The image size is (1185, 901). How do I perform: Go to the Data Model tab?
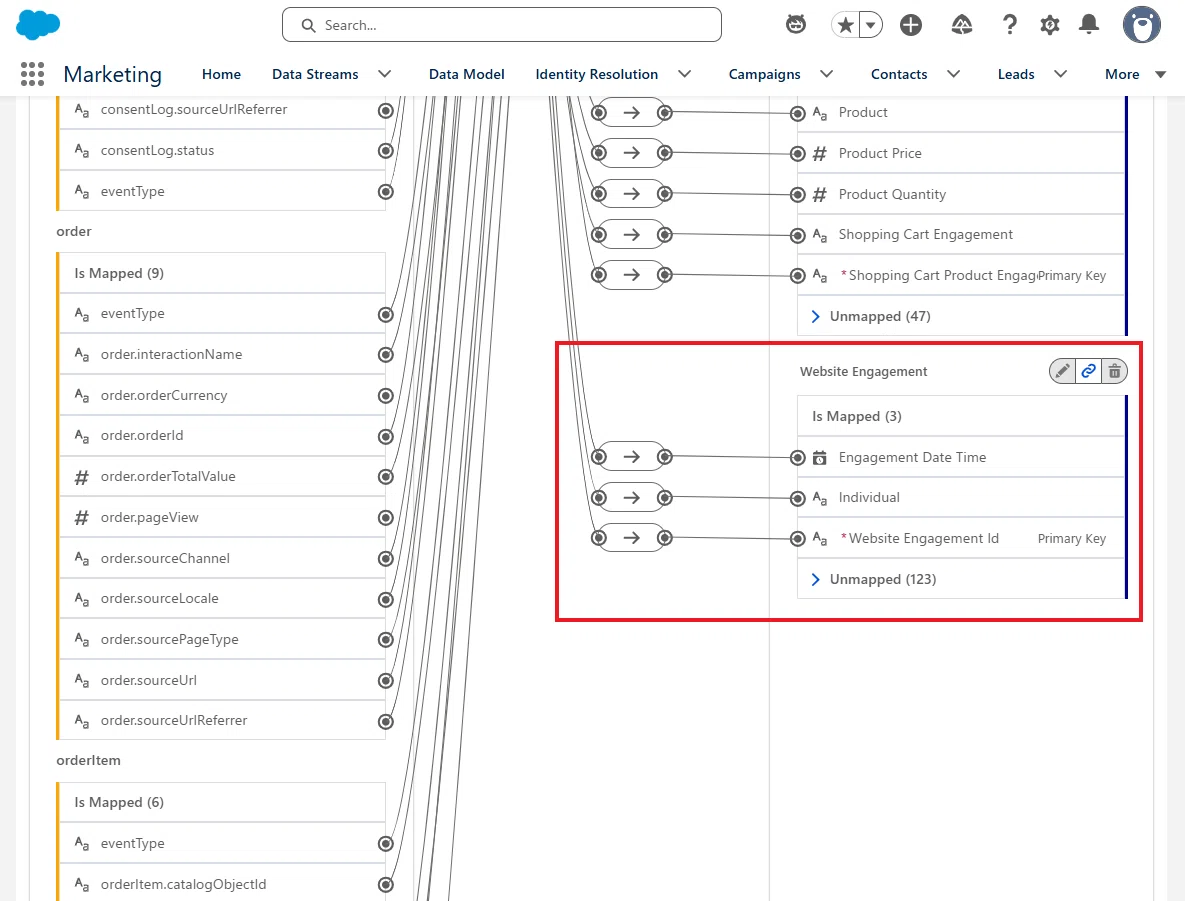click(466, 74)
